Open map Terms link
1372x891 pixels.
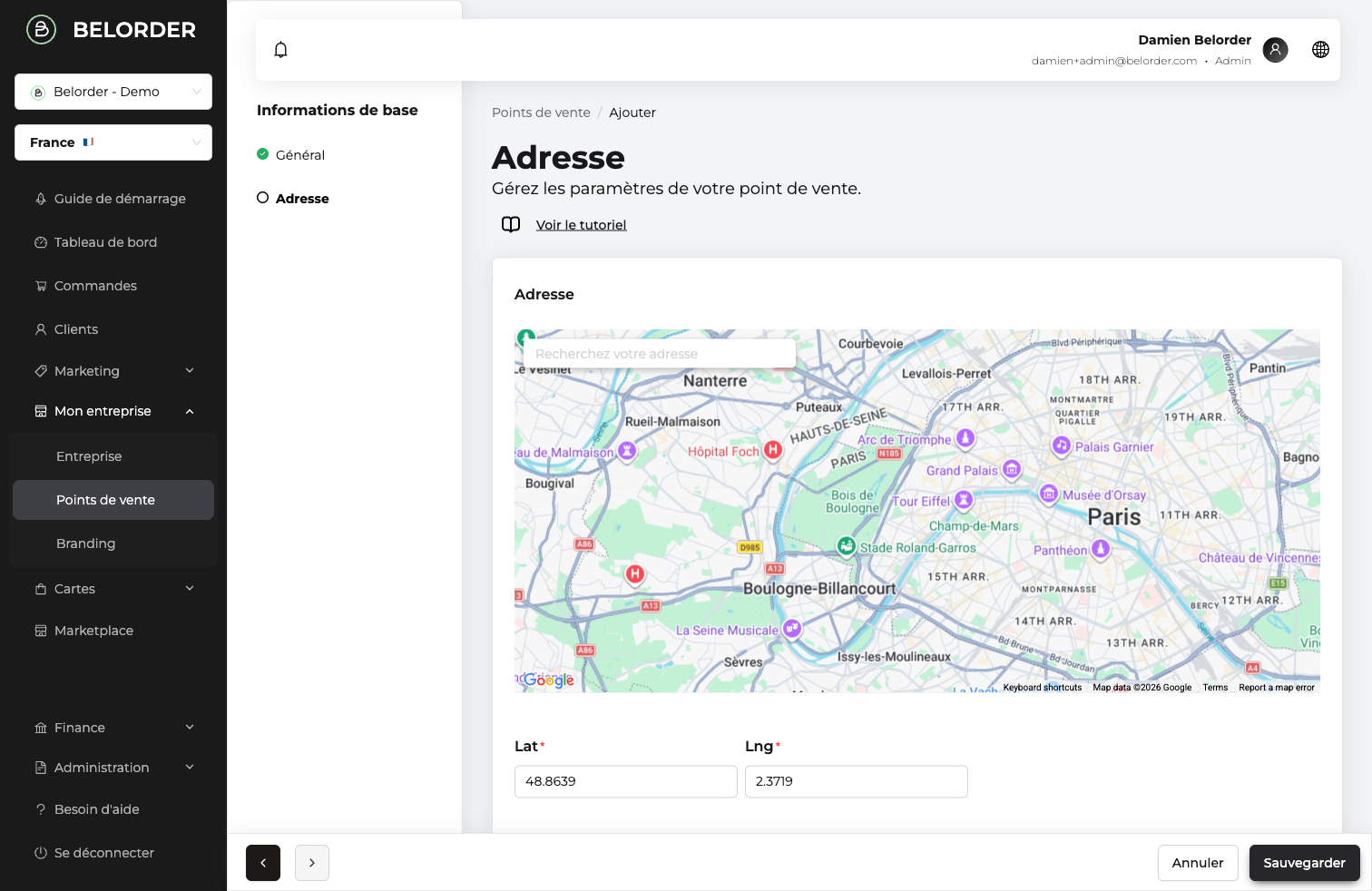[x=1215, y=688]
